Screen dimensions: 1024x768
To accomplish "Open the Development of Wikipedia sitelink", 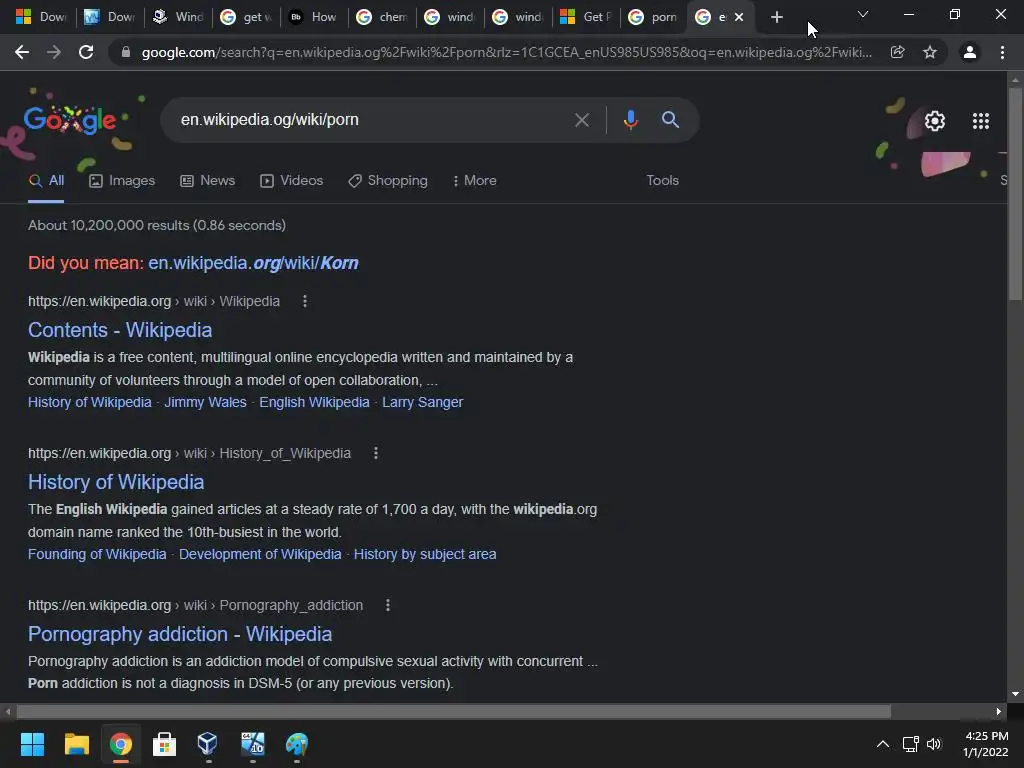I will coord(260,554).
